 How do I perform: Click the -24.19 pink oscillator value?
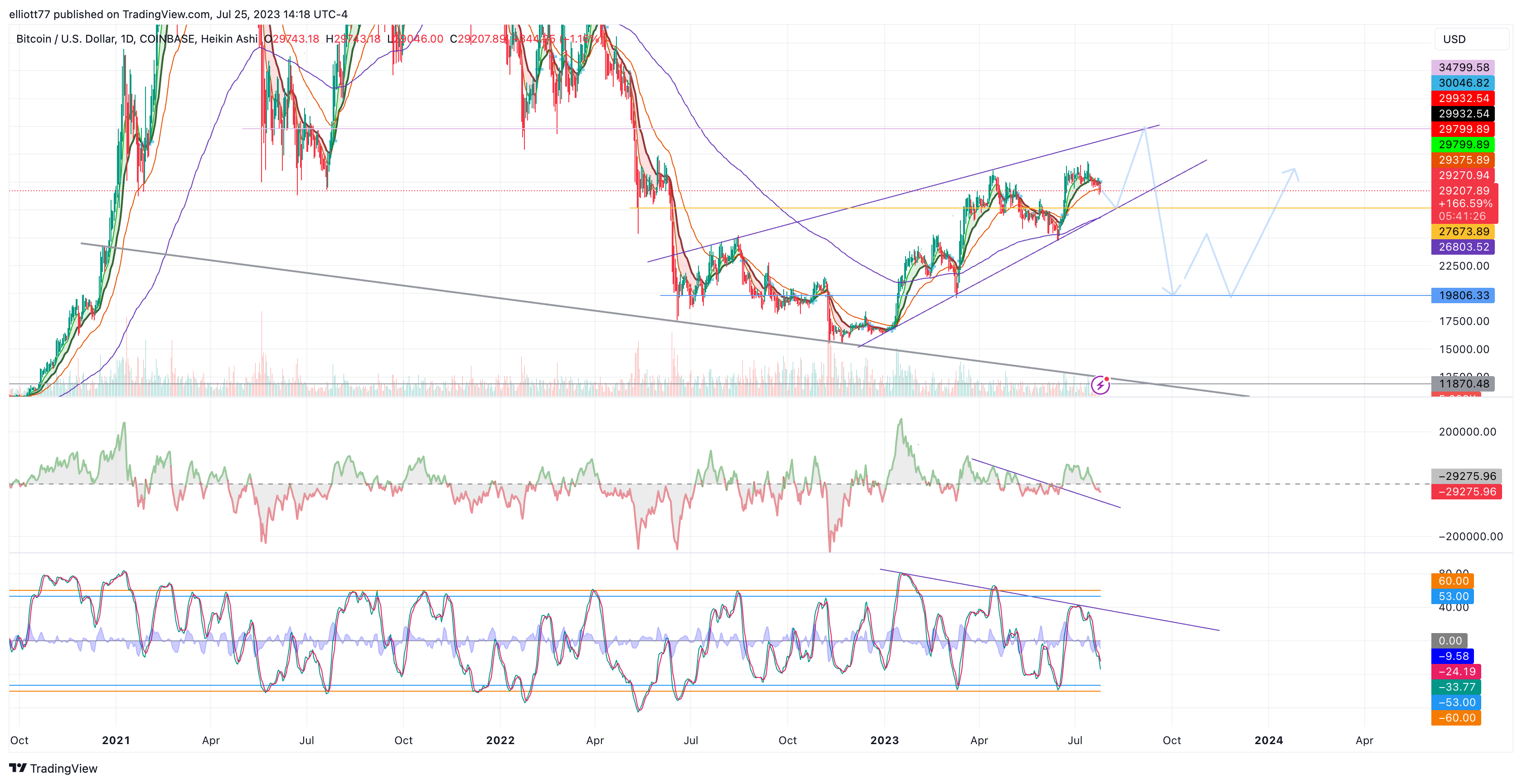point(1456,672)
